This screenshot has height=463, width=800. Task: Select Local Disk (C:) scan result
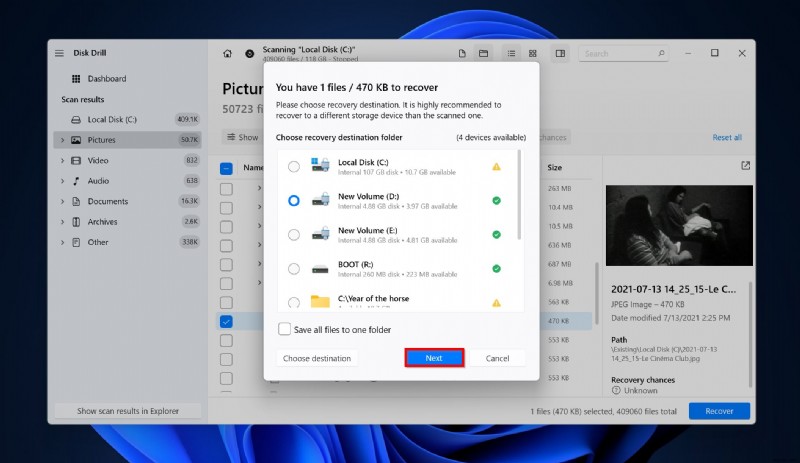pyautogui.click(x=128, y=119)
